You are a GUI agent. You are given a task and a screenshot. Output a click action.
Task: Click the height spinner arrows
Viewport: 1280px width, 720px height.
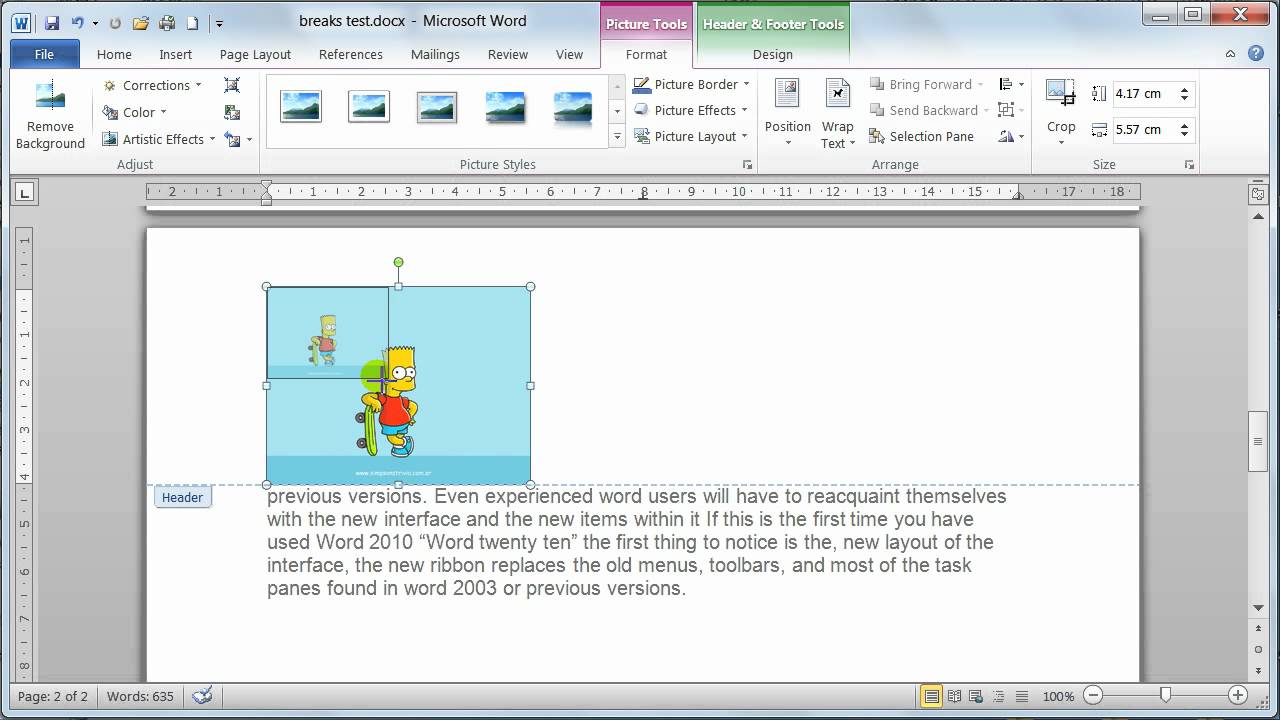point(1184,93)
